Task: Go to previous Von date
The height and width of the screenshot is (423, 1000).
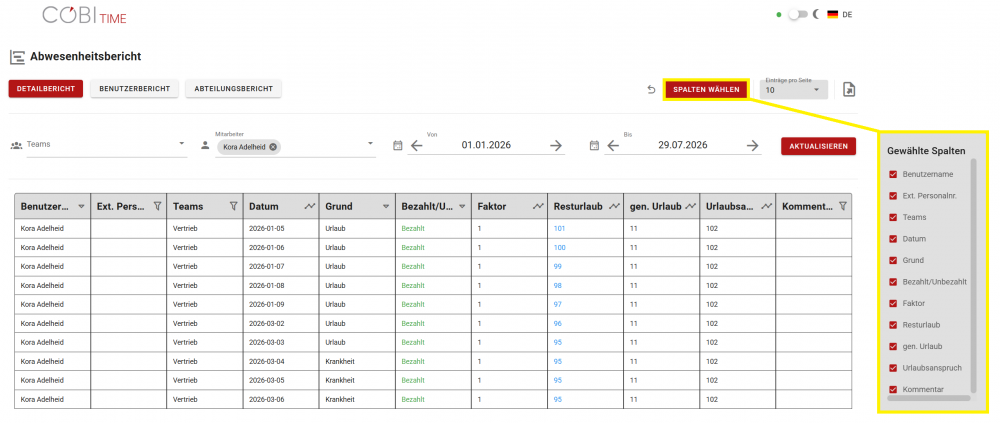Action: click(416, 146)
